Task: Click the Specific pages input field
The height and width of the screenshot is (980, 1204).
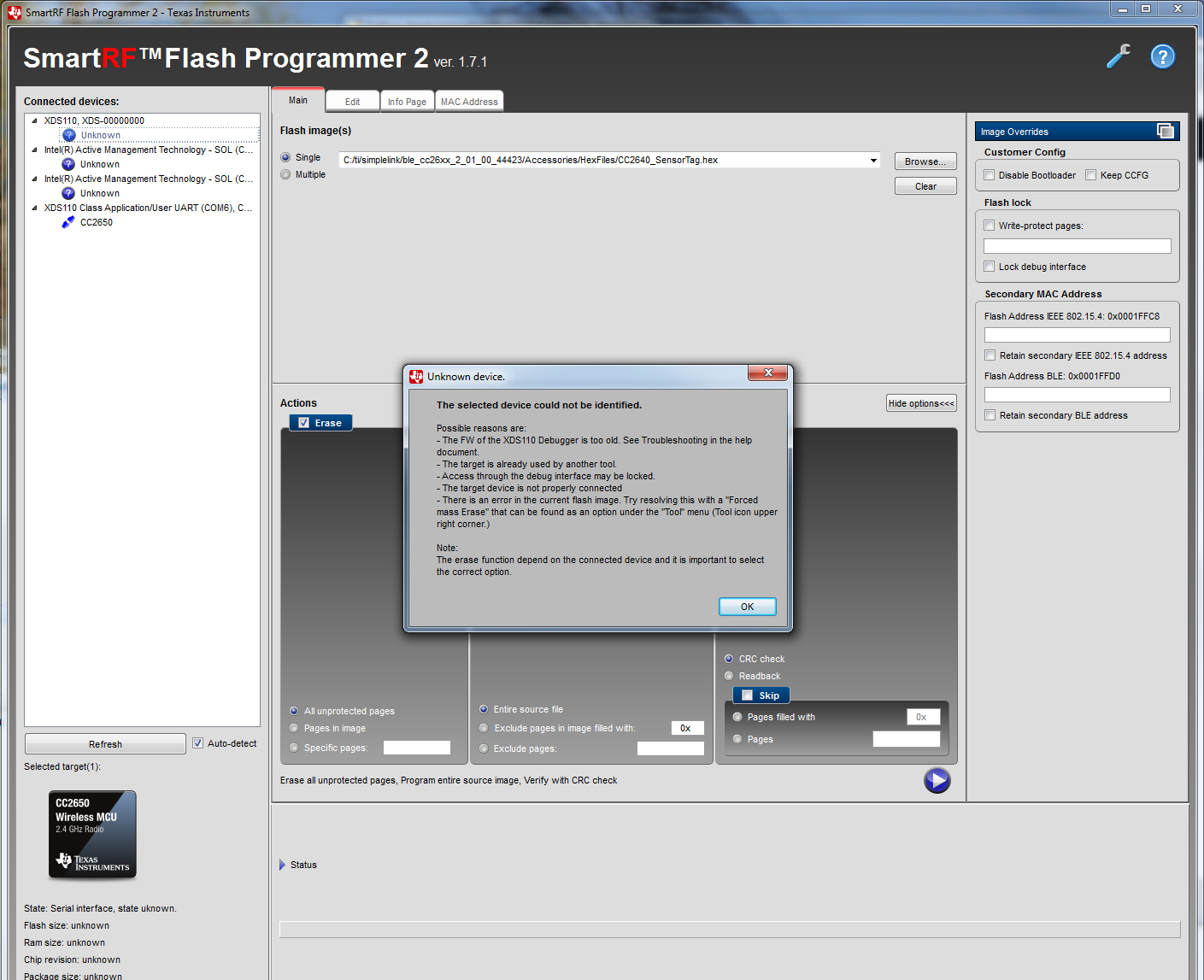Action: click(x=417, y=748)
